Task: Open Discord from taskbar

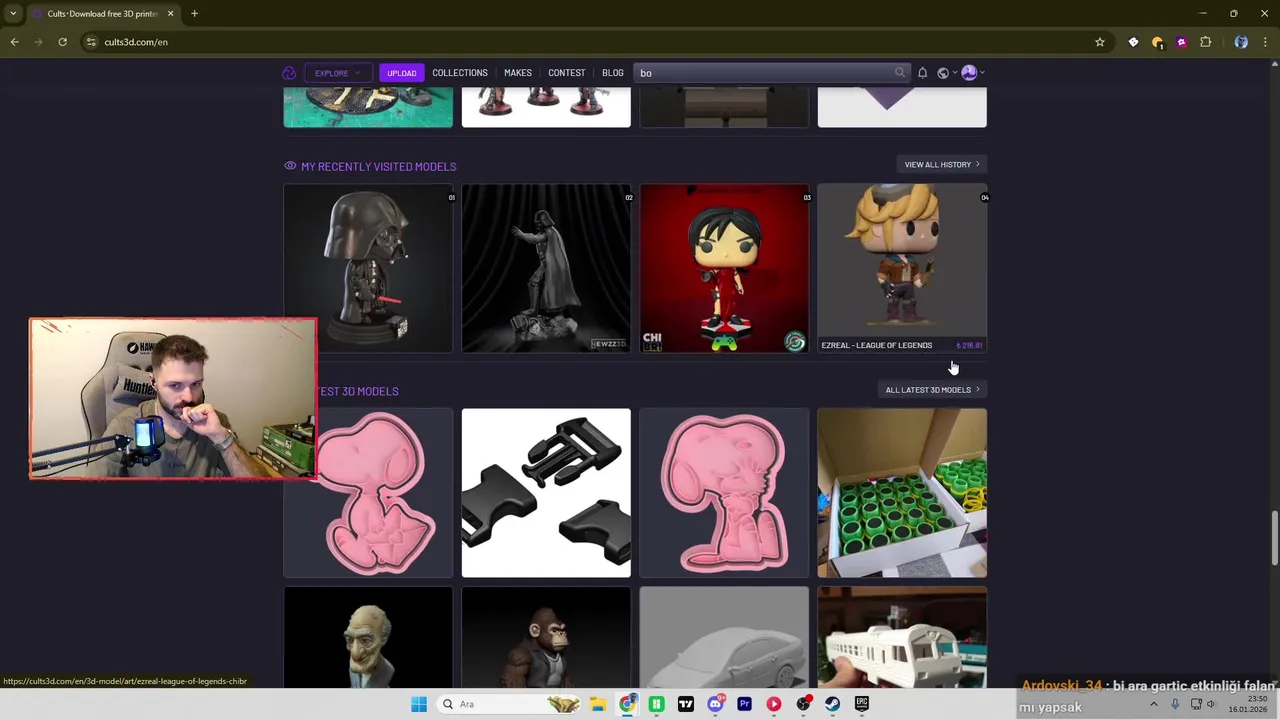Action: 714,704
